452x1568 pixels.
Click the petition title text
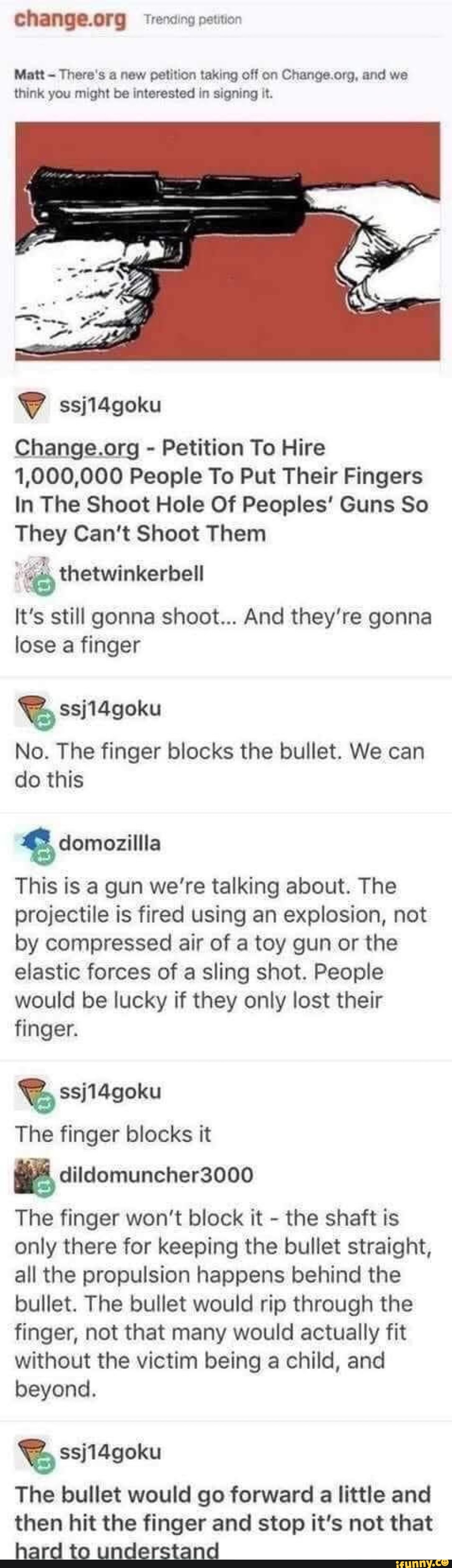(x=221, y=491)
